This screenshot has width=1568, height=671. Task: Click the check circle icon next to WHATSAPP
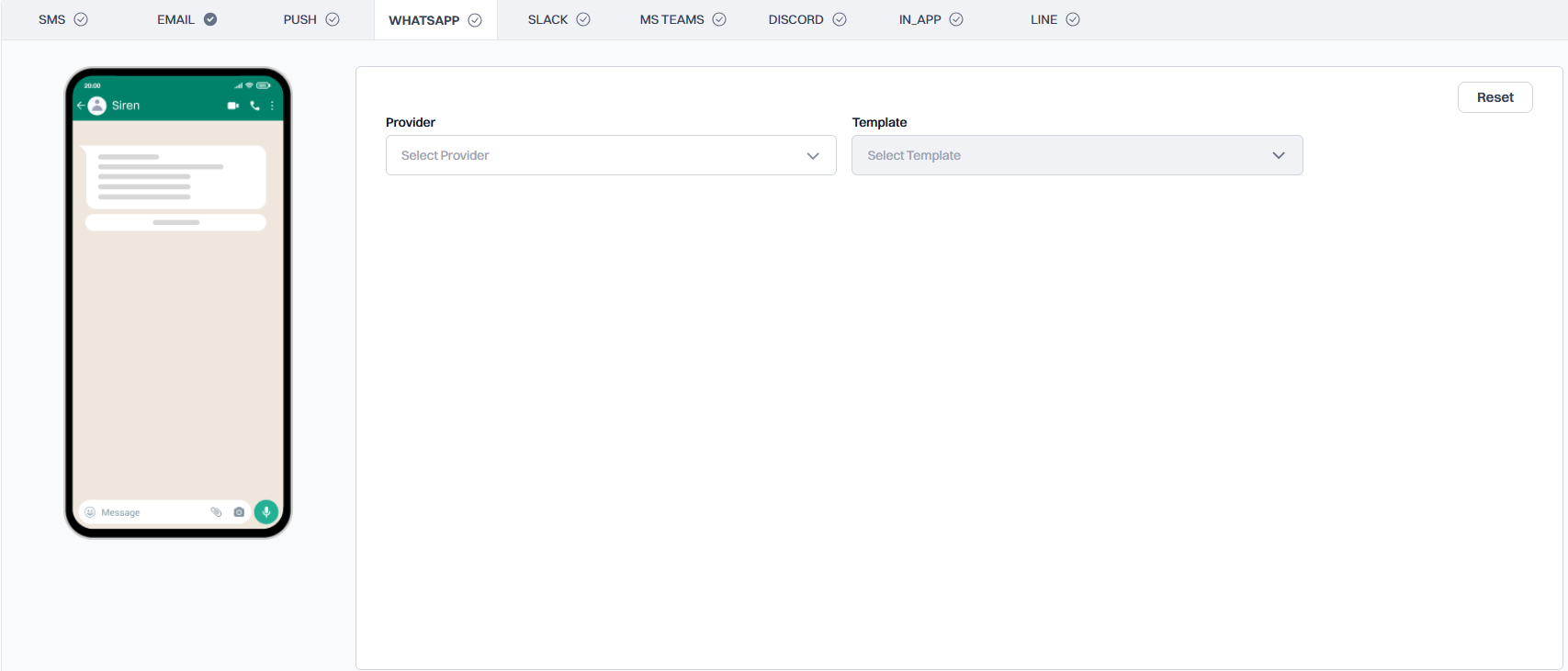click(475, 20)
